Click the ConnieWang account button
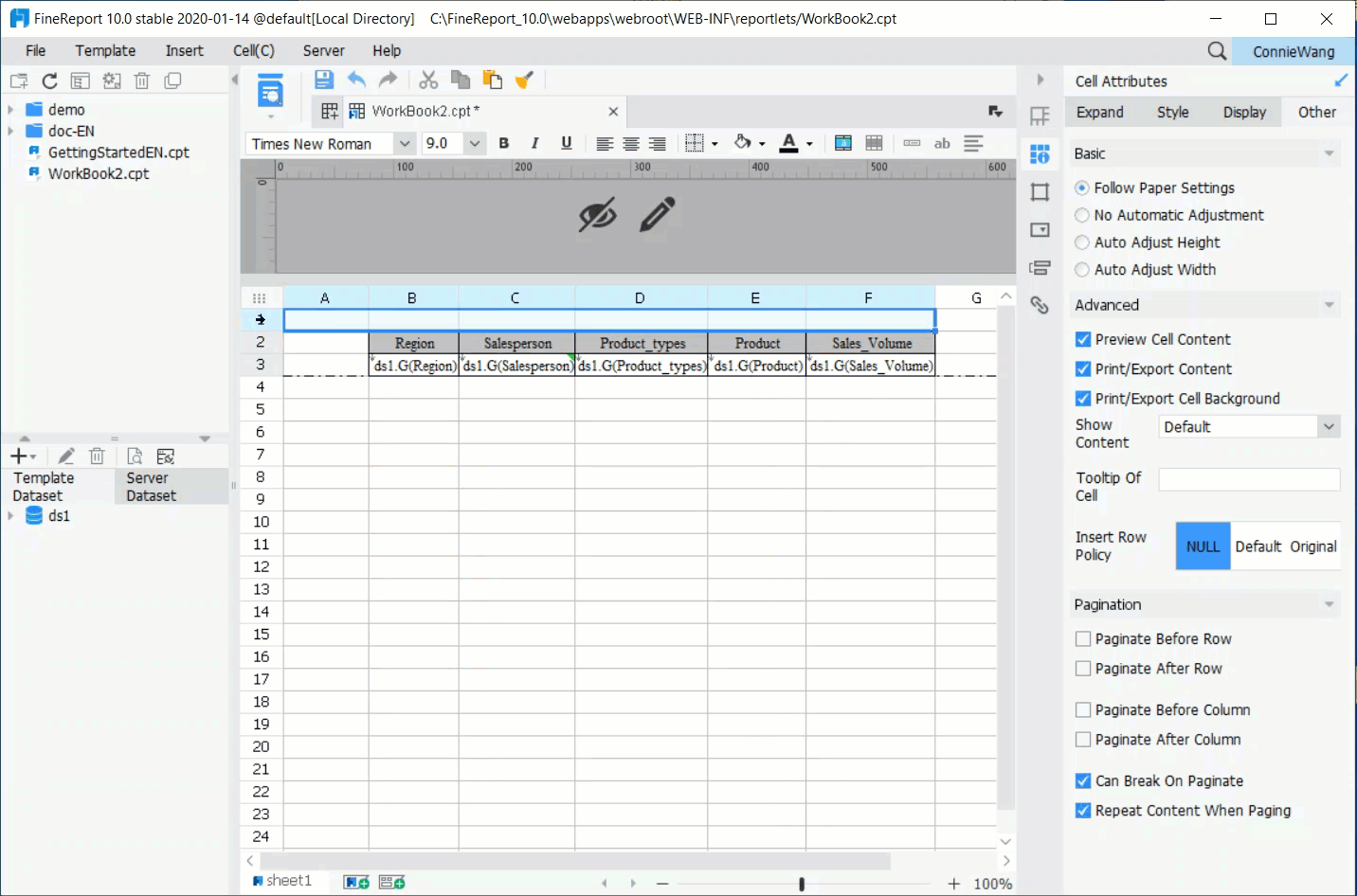The width and height of the screenshot is (1357, 896). (1294, 51)
